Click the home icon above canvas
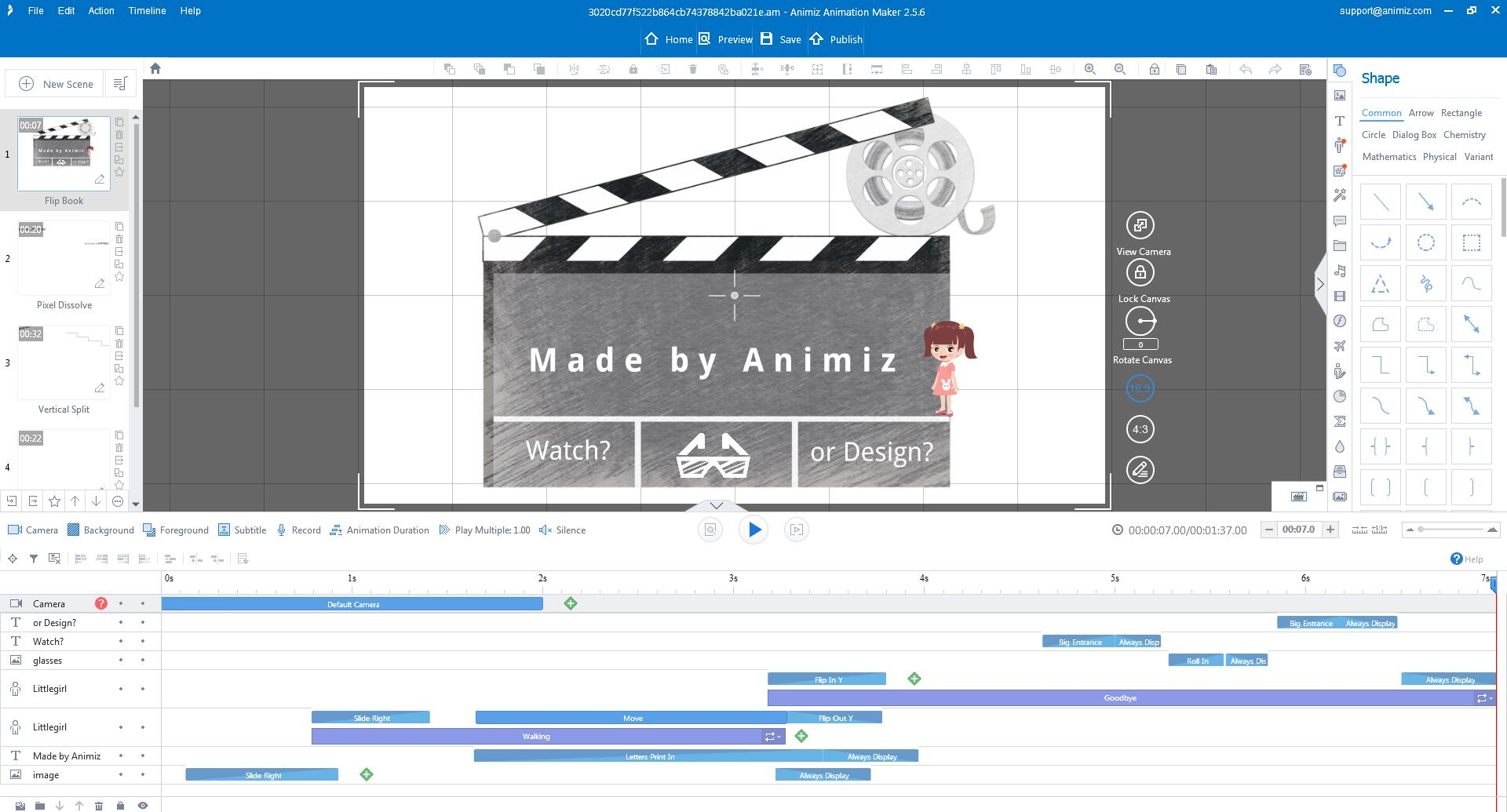 [155, 69]
